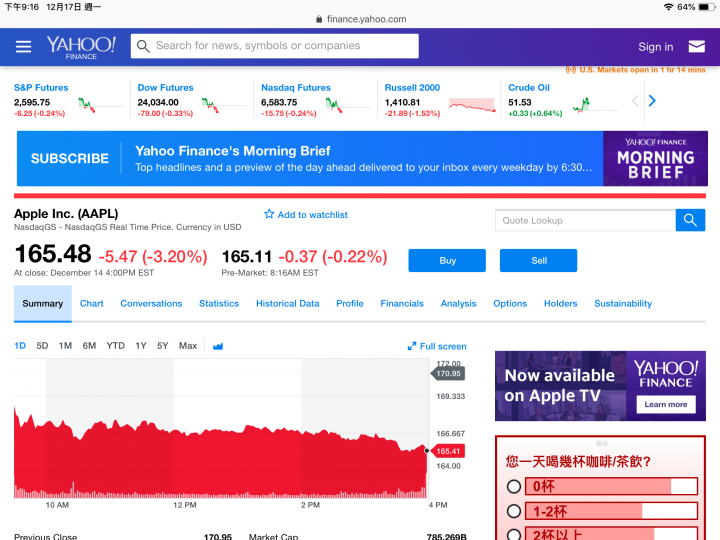
Task: Open the Statistics tab
Action: 219,304
